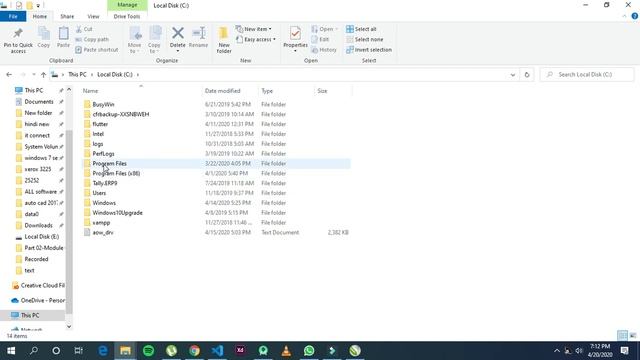The image size is (640, 360).
Task: Click the Properties checkmark icon
Action: (x=295, y=33)
